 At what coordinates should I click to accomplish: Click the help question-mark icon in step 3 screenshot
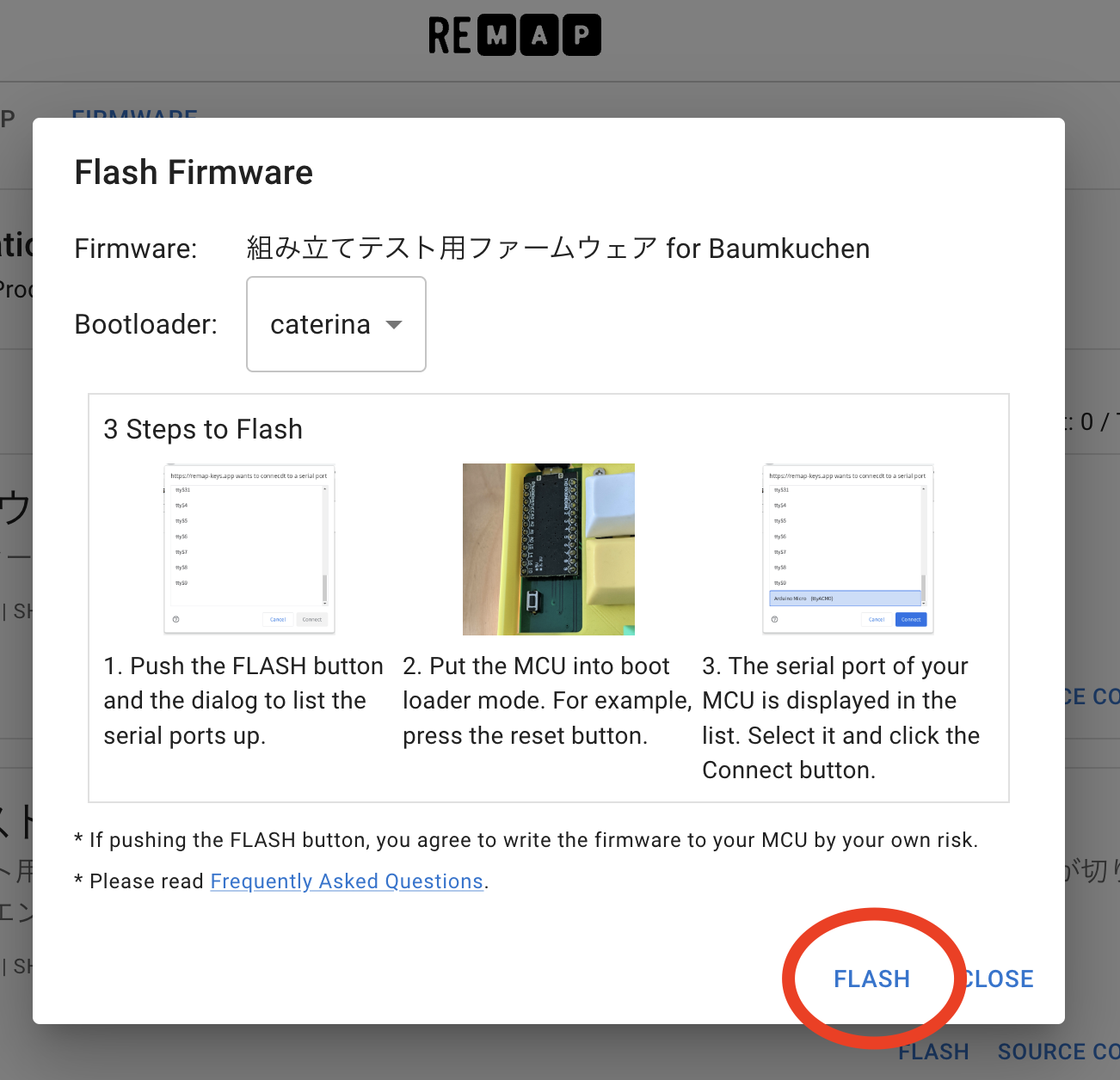tap(775, 618)
